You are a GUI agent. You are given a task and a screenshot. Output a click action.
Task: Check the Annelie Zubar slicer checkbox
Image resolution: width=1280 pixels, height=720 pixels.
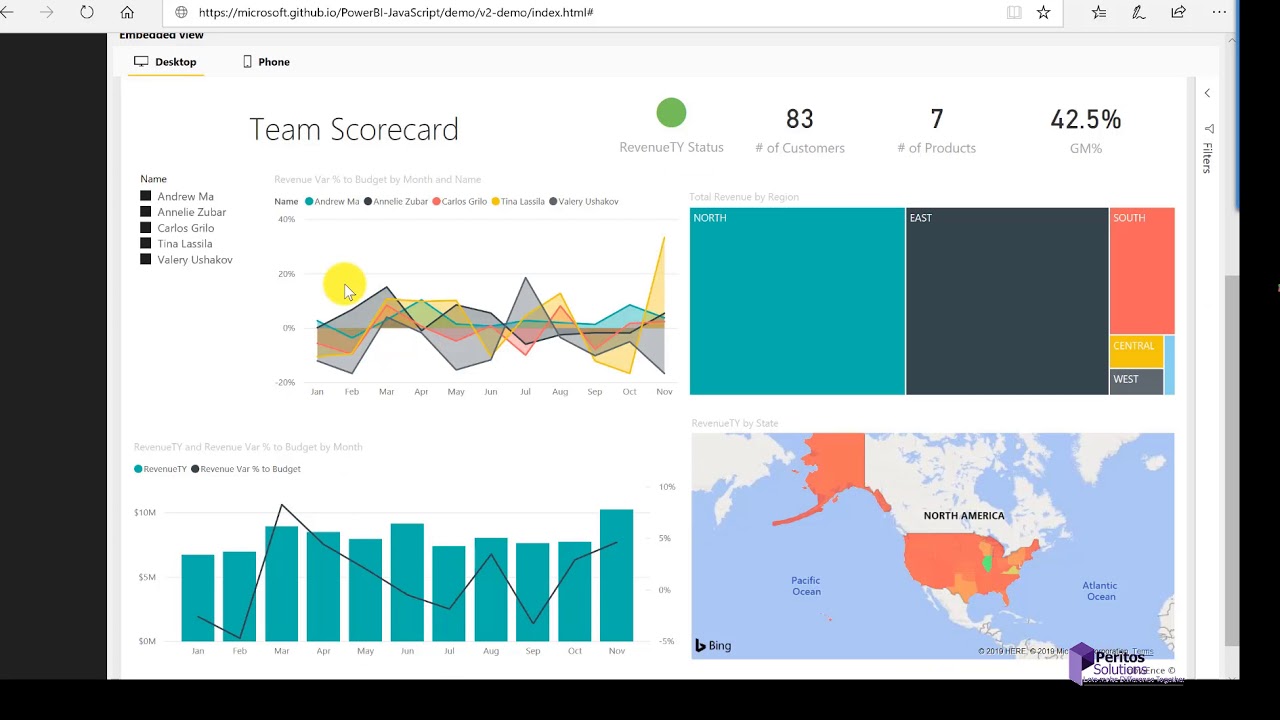click(146, 212)
